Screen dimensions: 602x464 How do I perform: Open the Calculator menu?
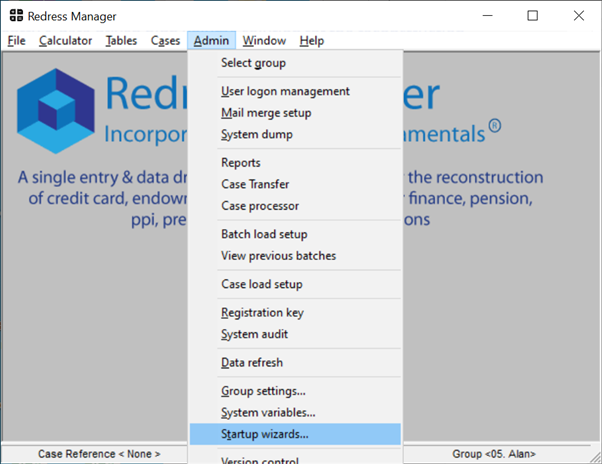[x=65, y=41]
